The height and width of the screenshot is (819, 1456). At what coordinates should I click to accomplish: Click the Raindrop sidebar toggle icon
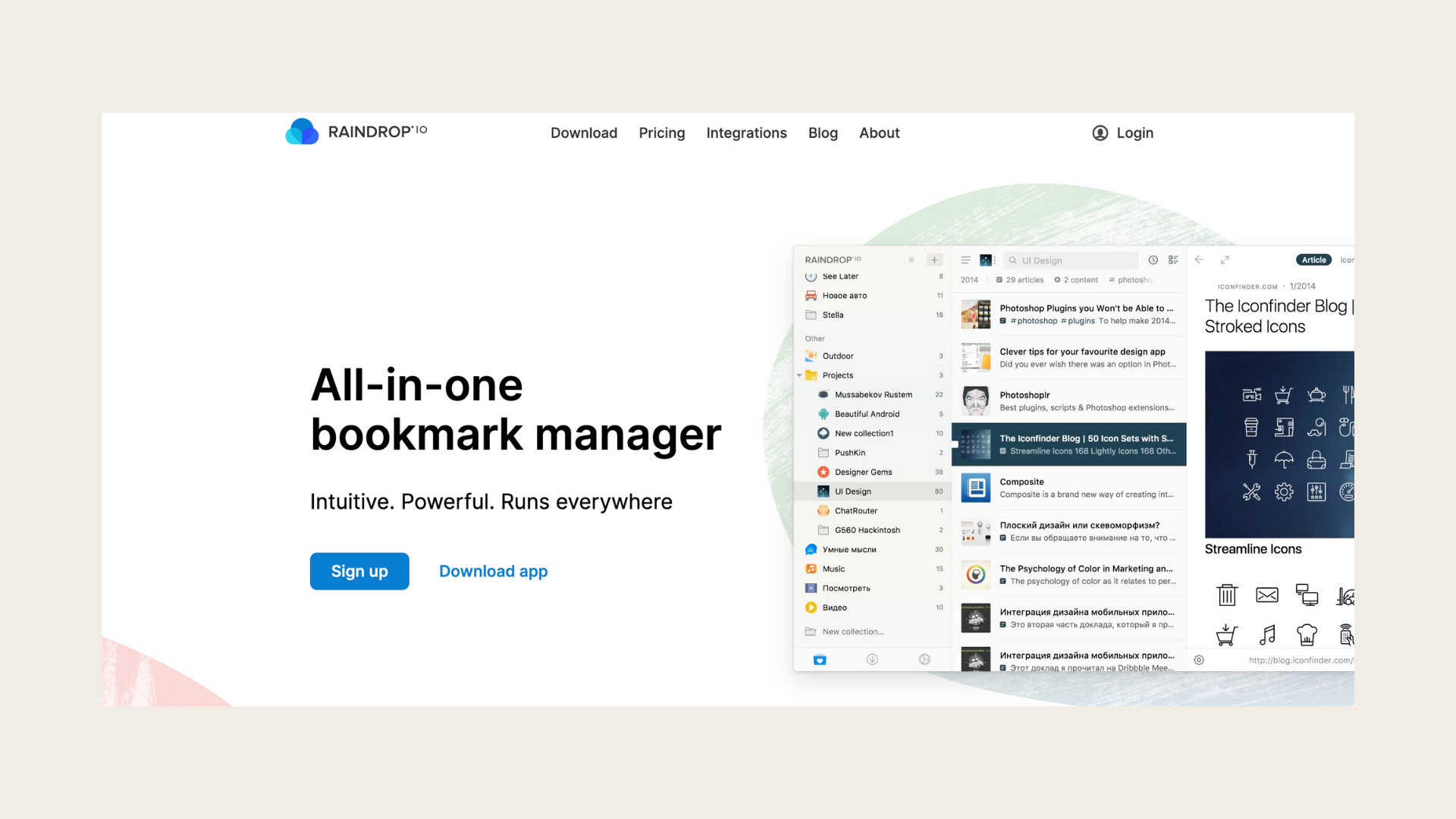(962, 261)
